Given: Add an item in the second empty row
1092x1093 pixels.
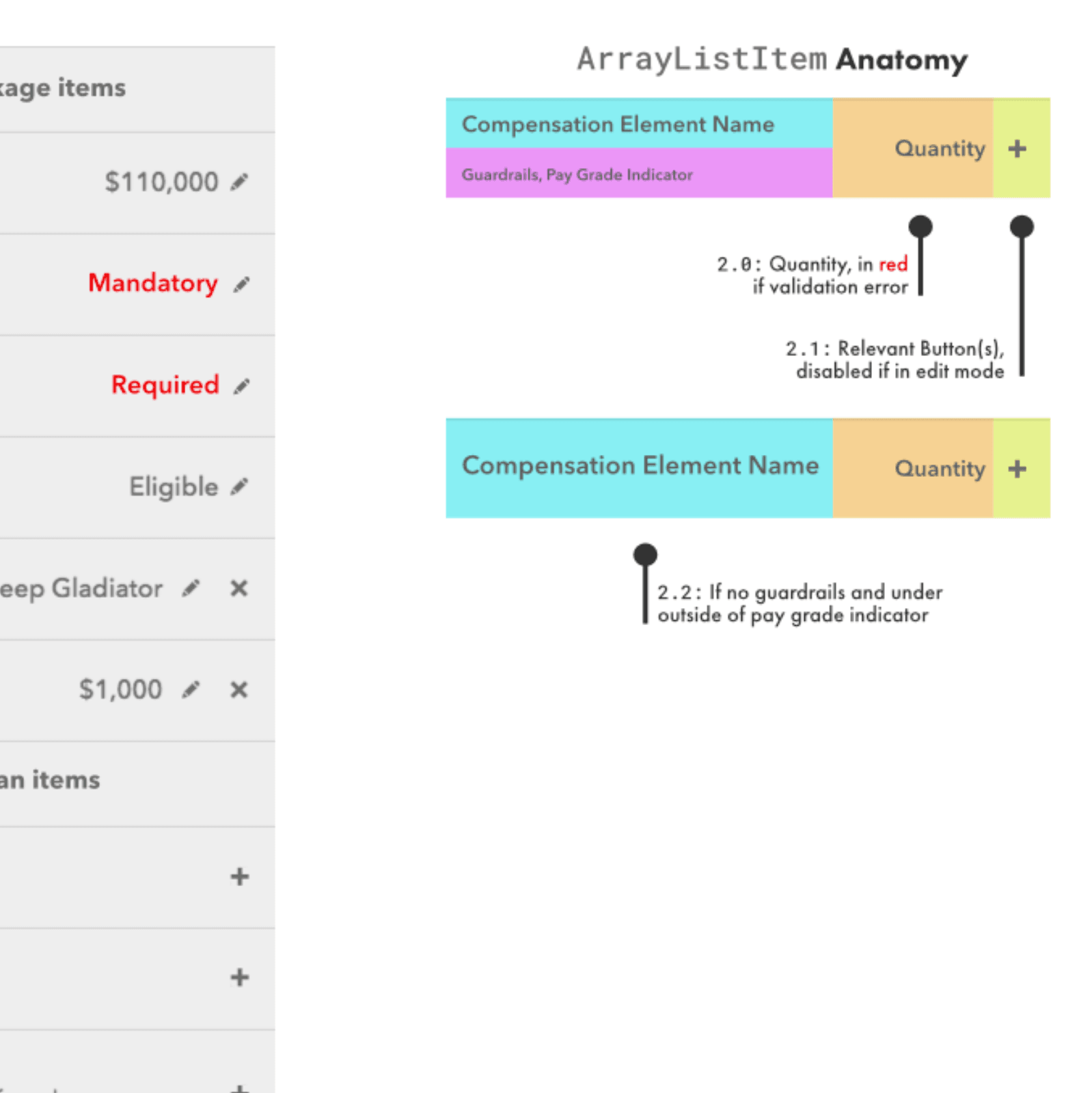Looking at the screenshot, I should 241,978.
